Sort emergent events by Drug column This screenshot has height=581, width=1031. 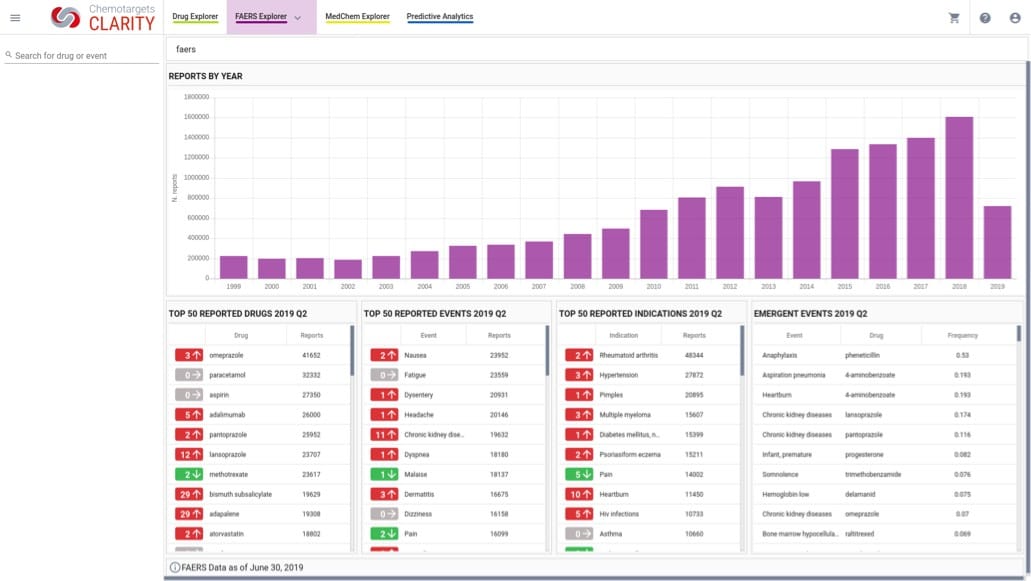coord(876,335)
